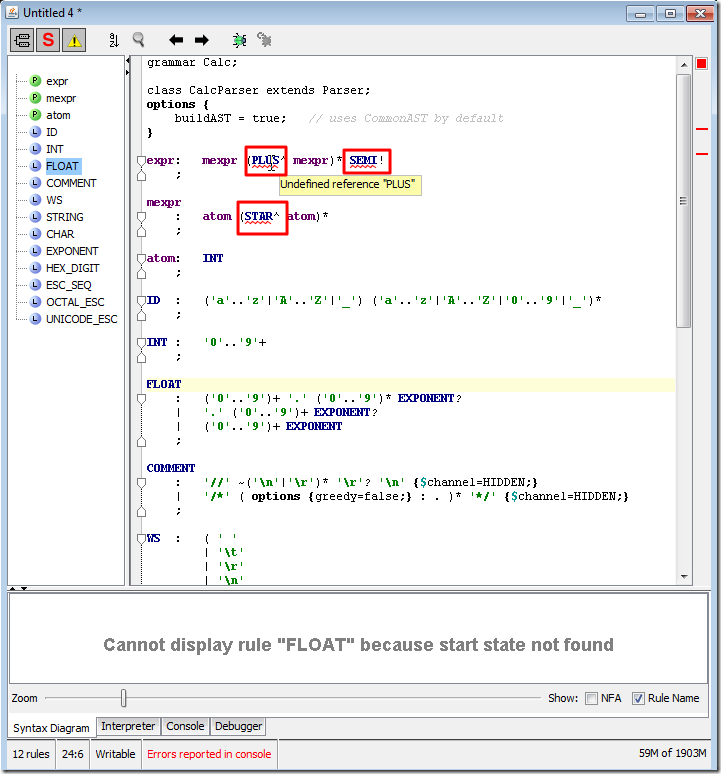The height and width of the screenshot is (774, 721).
Task: Select the OCTAL_ESC rule in tree
Action: (x=75, y=302)
